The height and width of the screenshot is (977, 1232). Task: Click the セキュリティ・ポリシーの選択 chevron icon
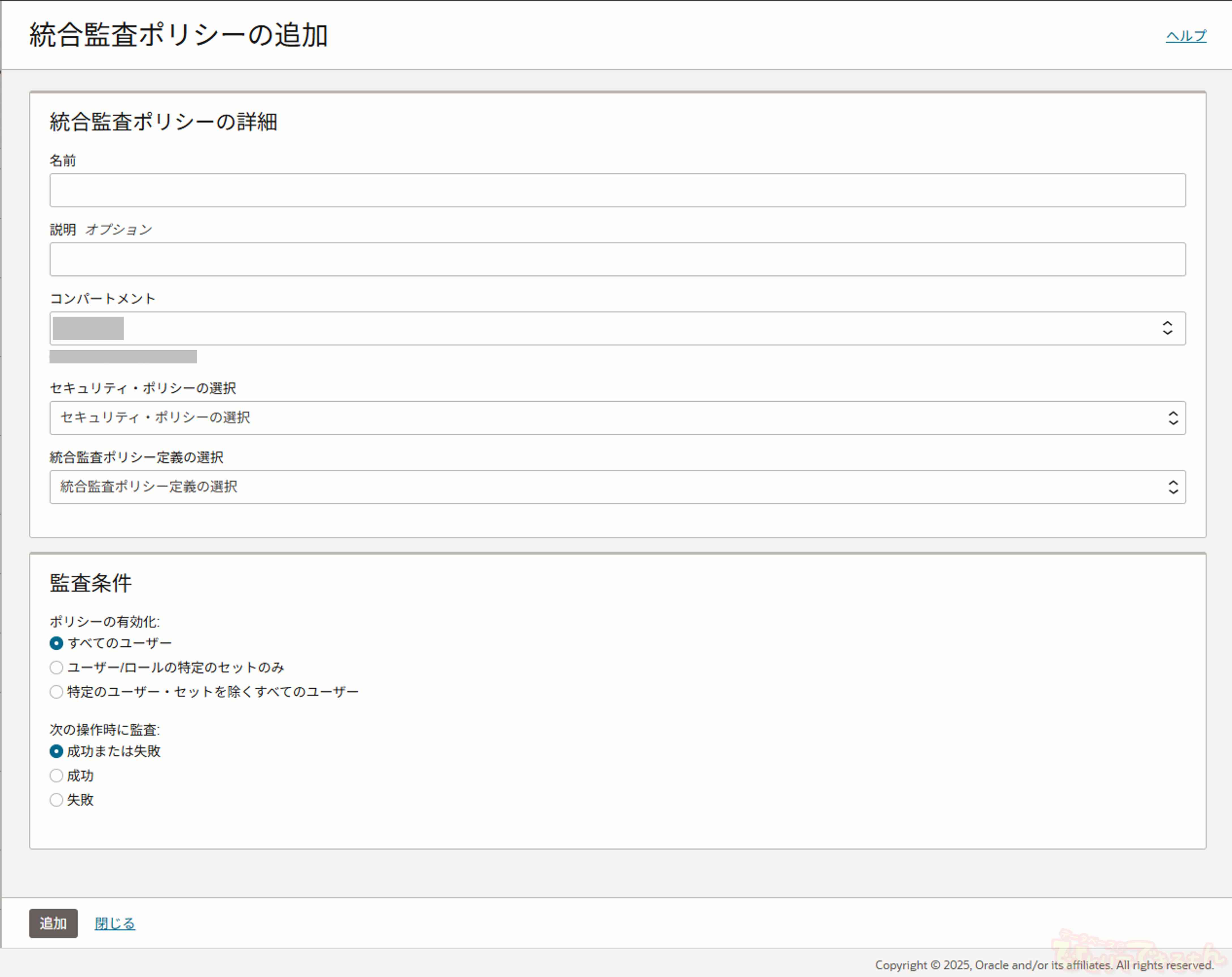pos(1173,418)
